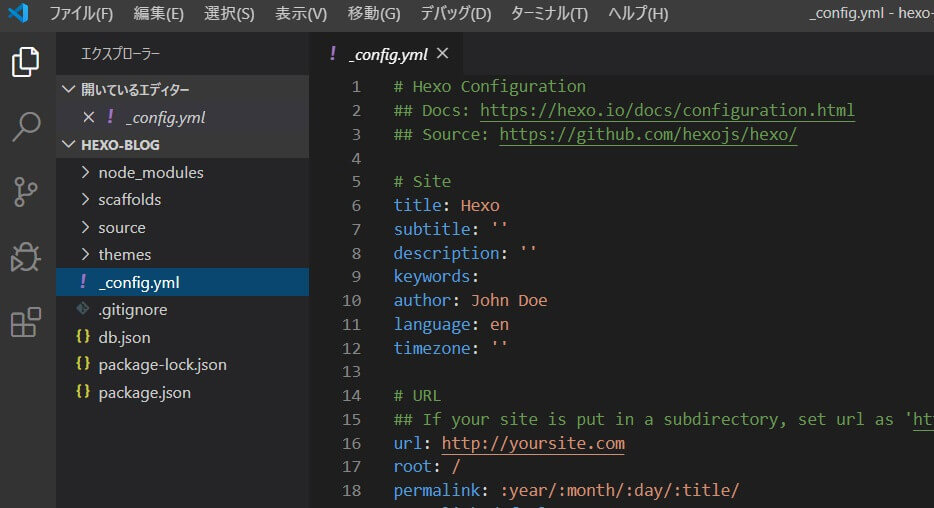934x508 pixels.
Task: Click the HEXO-BLOG section header text
Action: tap(120, 145)
